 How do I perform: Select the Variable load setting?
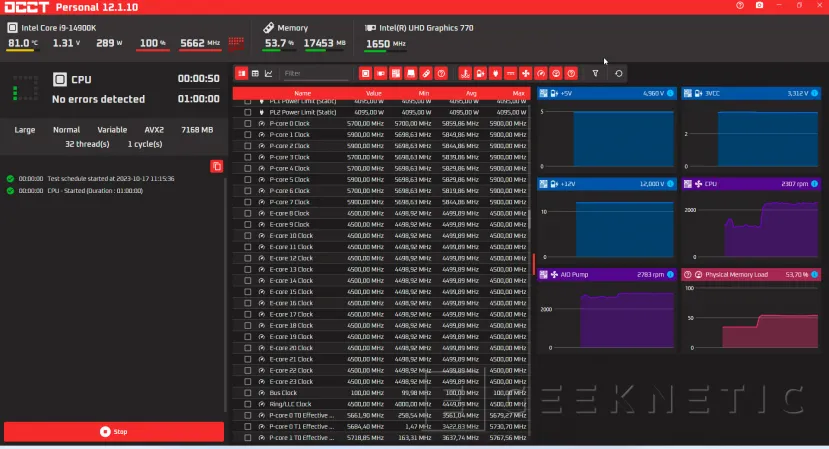[112, 130]
